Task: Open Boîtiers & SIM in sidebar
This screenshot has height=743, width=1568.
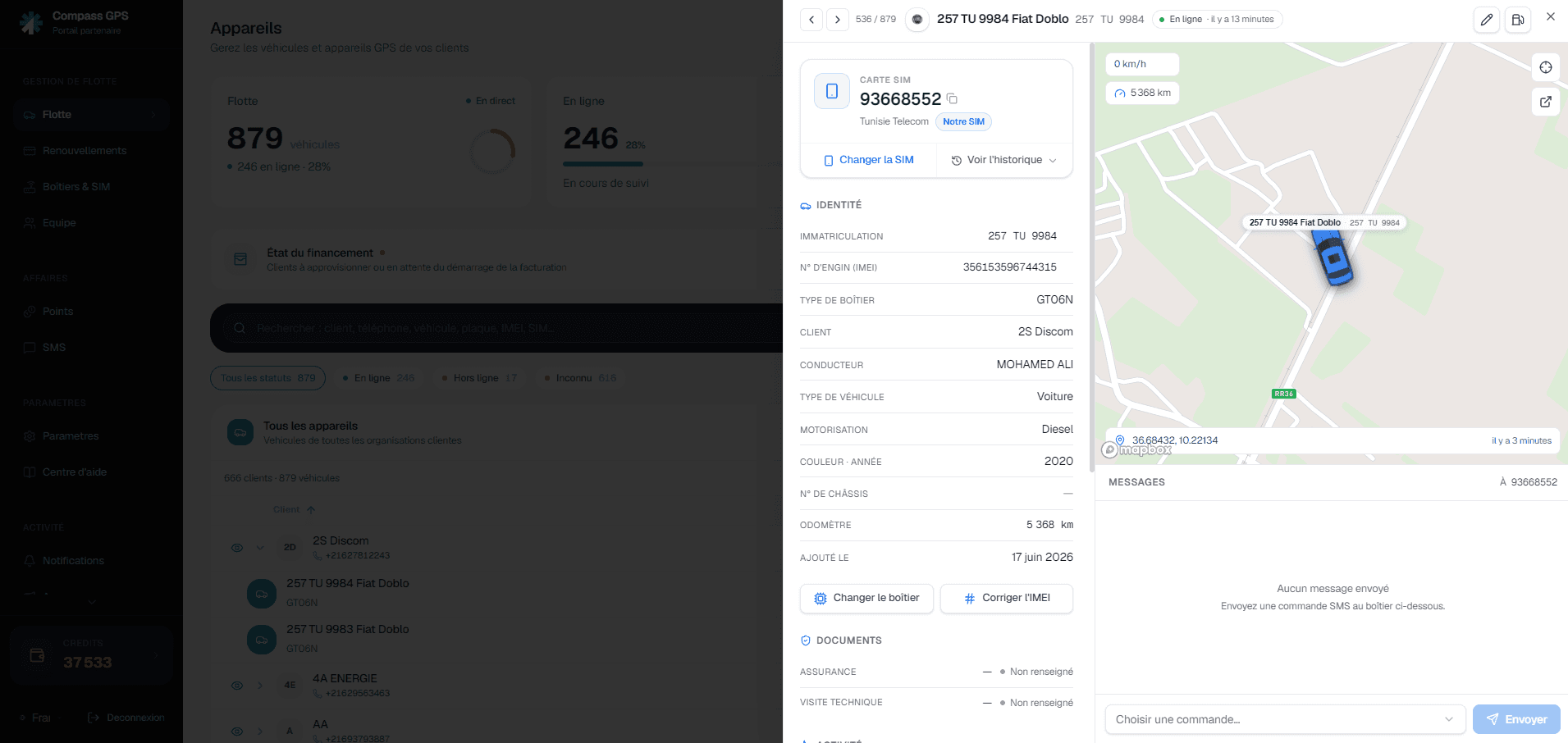Action: point(90,187)
